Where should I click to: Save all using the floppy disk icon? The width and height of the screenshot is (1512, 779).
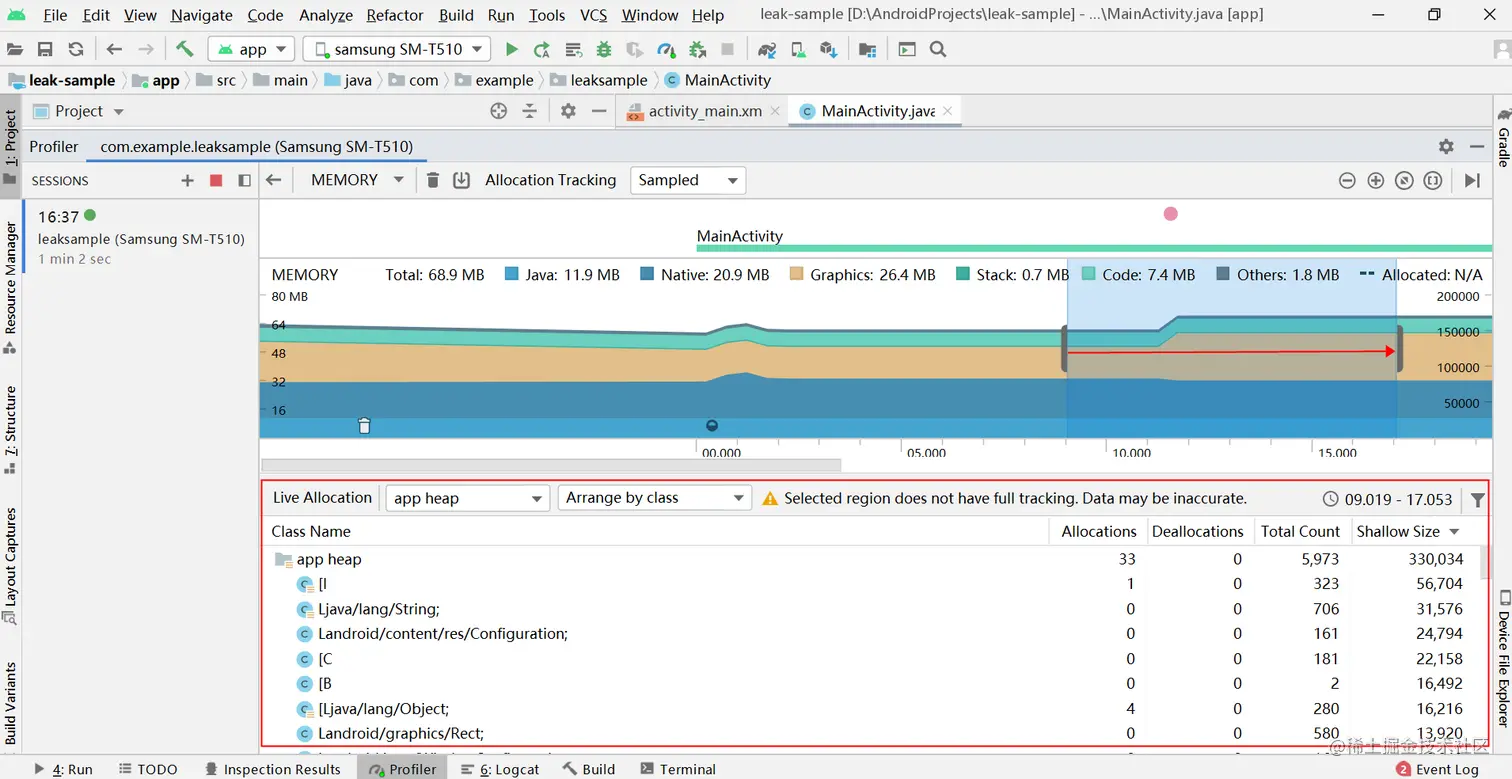pos(45,49)
